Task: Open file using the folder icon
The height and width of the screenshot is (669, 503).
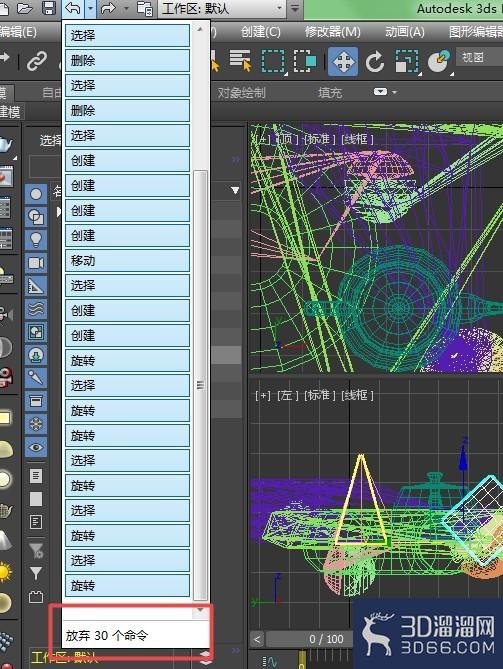Action: tap(24, 8)
